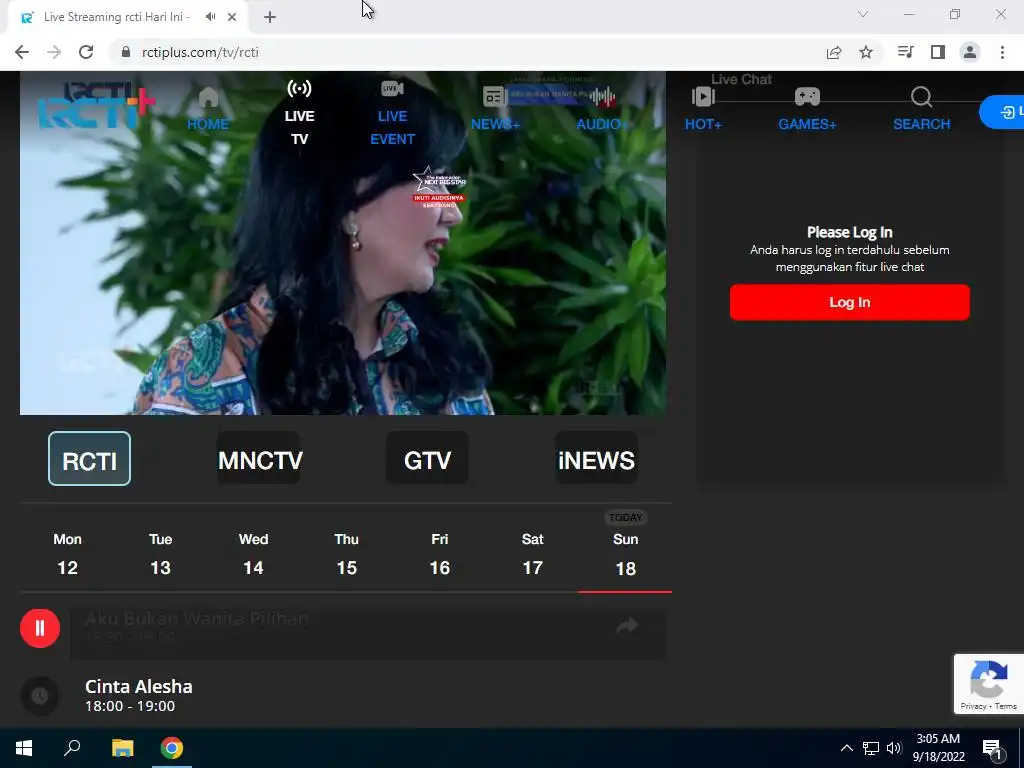Click the clock icon for Cinta Alesha
The image size is (1024, 768).
coord(40,696)
